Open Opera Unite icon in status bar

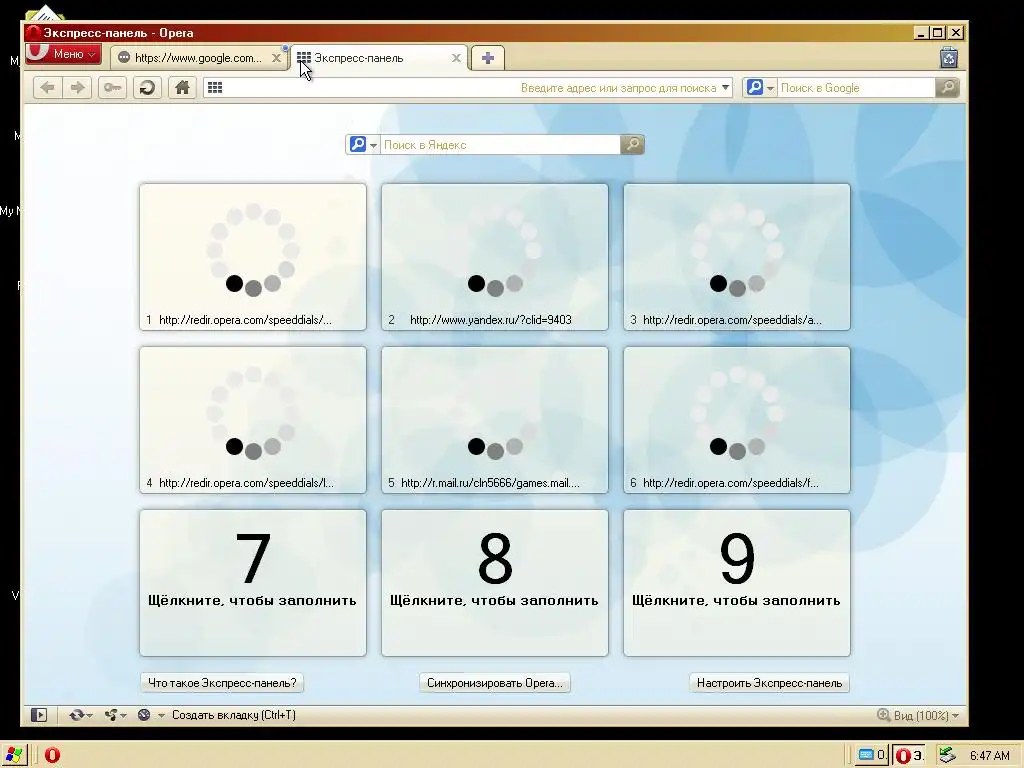[114, 715]
